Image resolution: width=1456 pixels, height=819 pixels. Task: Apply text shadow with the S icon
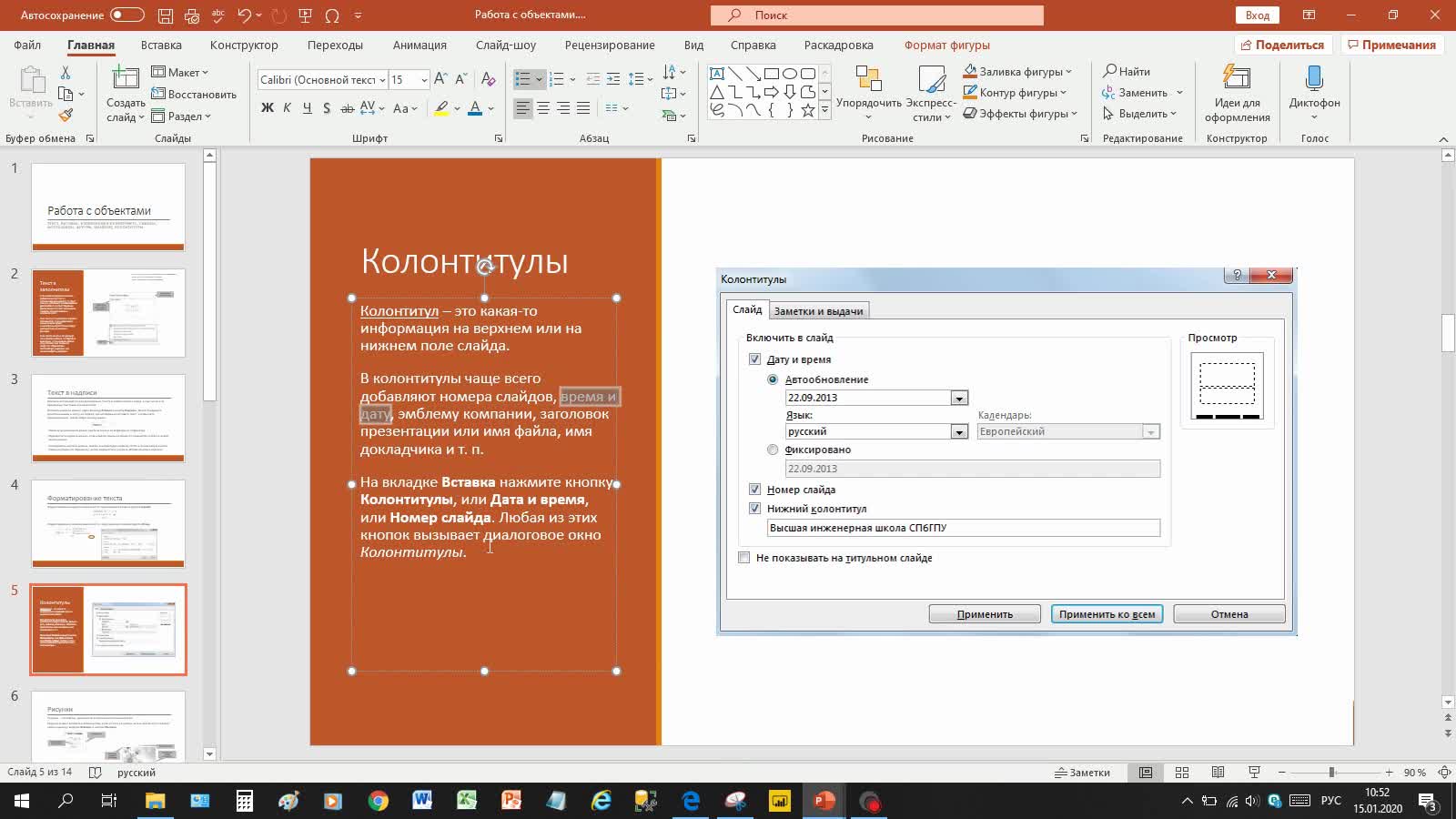click(327, 108)
